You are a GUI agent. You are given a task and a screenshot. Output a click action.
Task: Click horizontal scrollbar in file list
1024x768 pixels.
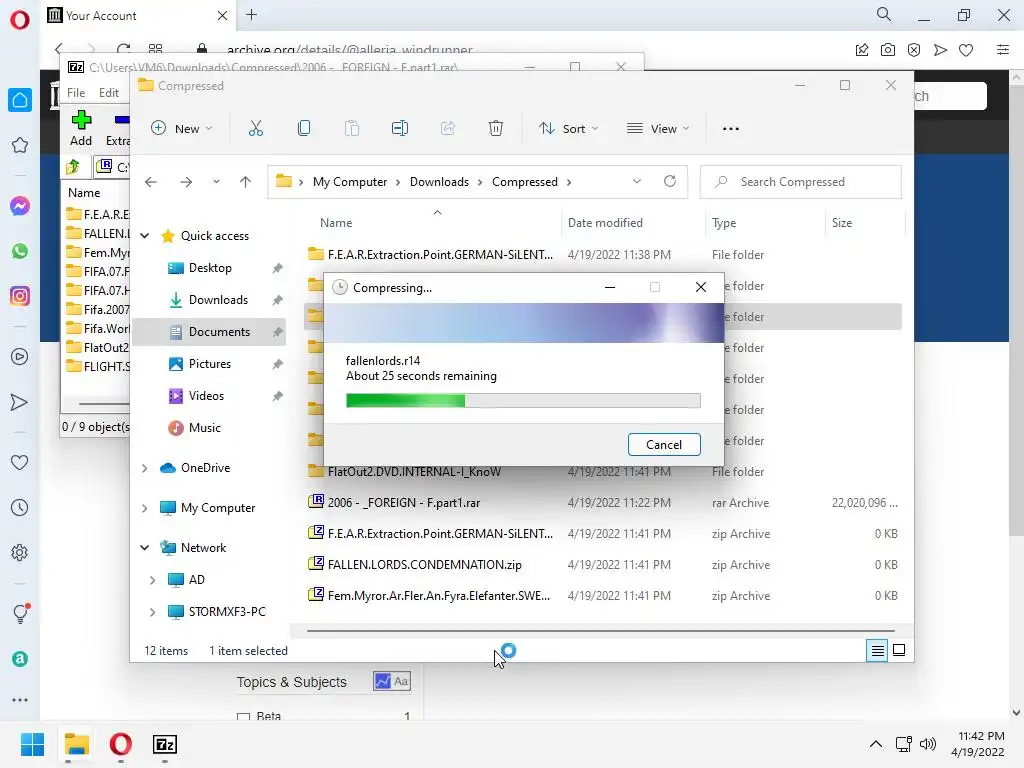[x=600, y=631]
